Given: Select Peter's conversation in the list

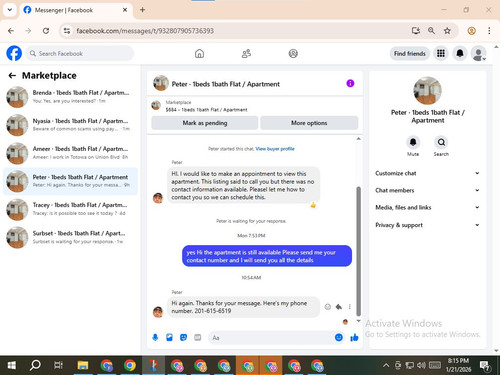Looking at the screenshot, I should [x=70, y=181].
